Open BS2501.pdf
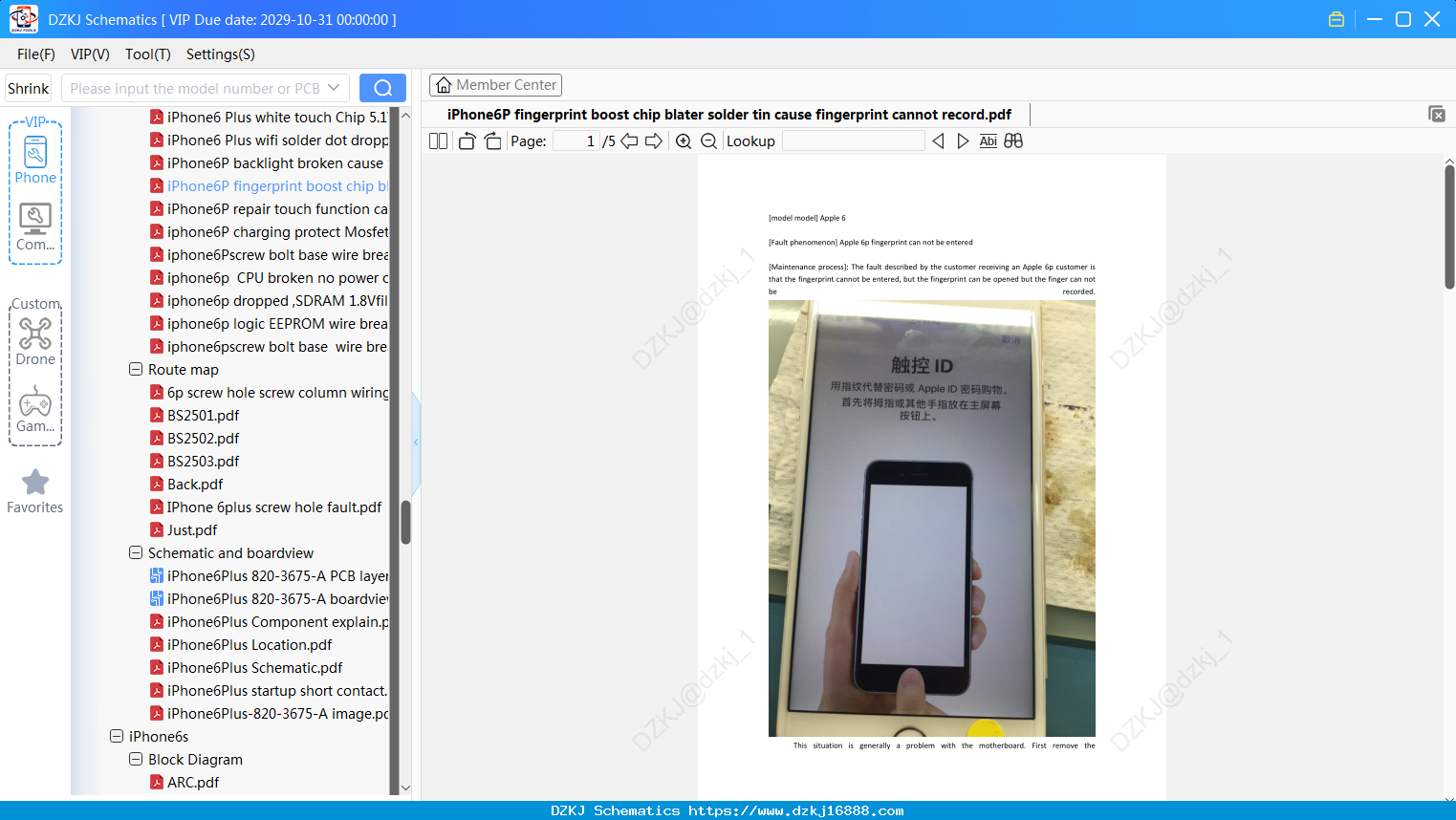 194,415
